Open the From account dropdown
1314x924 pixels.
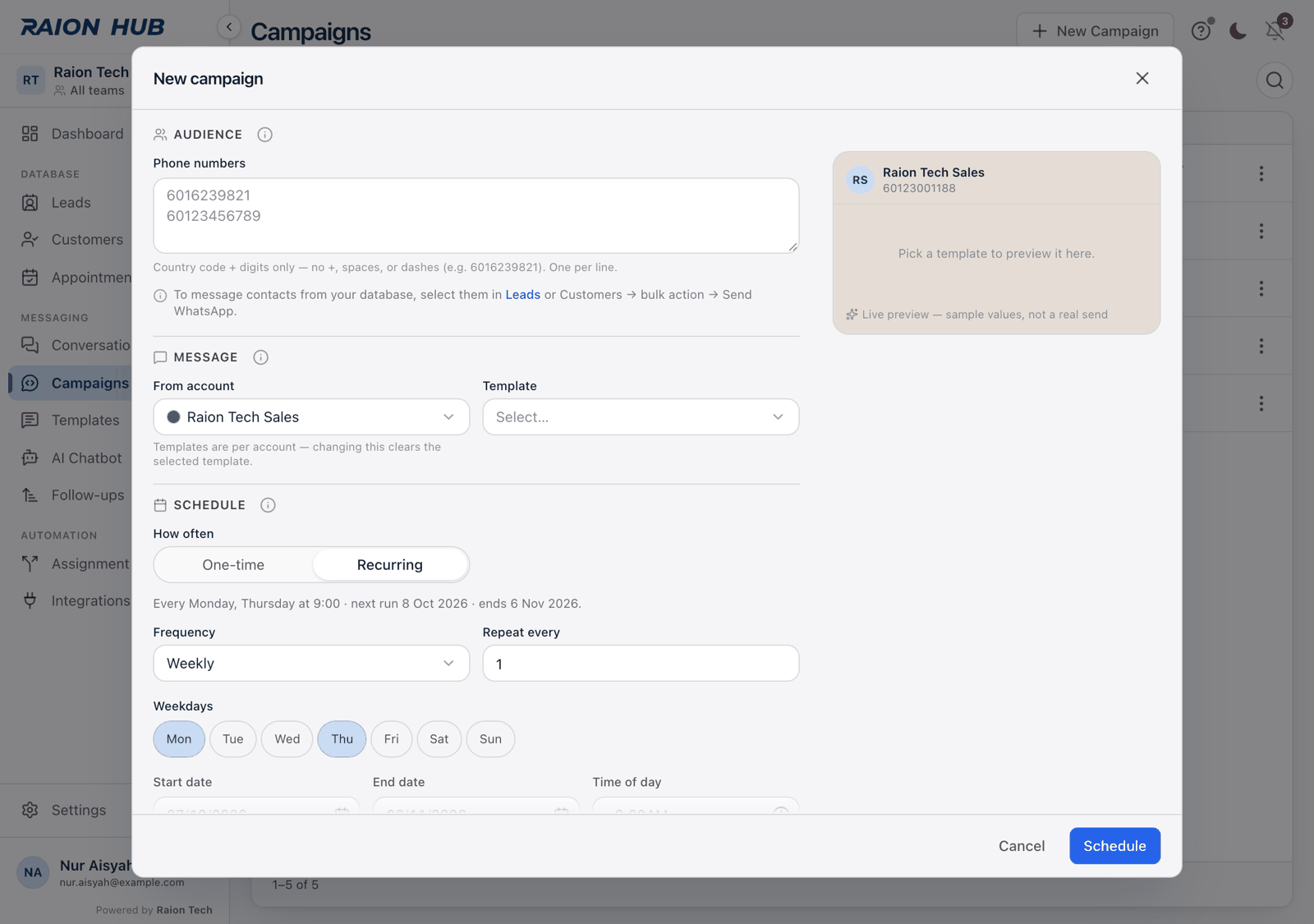(x=311, y=417)
